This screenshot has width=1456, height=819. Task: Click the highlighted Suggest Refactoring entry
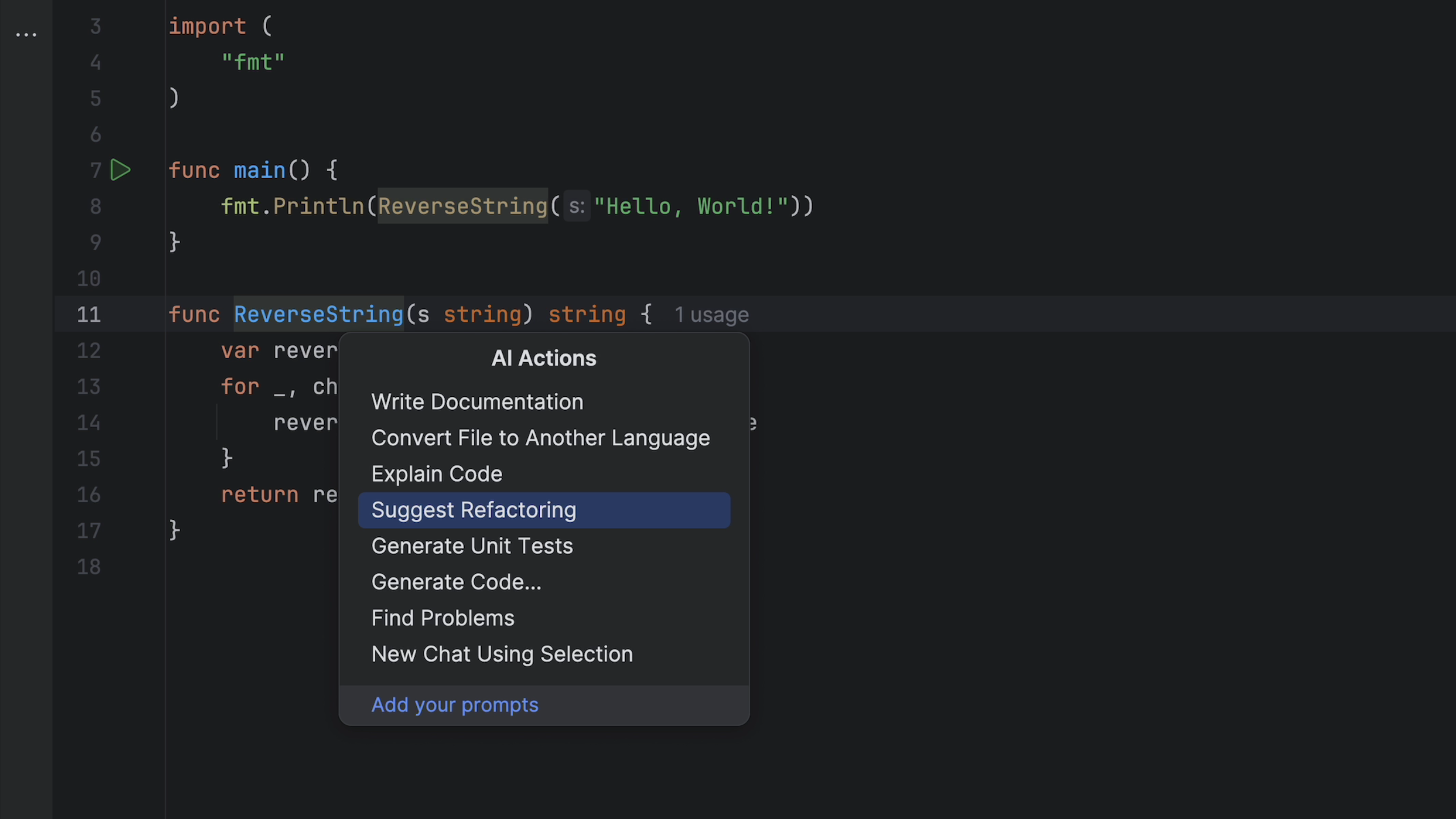(473, 510)
